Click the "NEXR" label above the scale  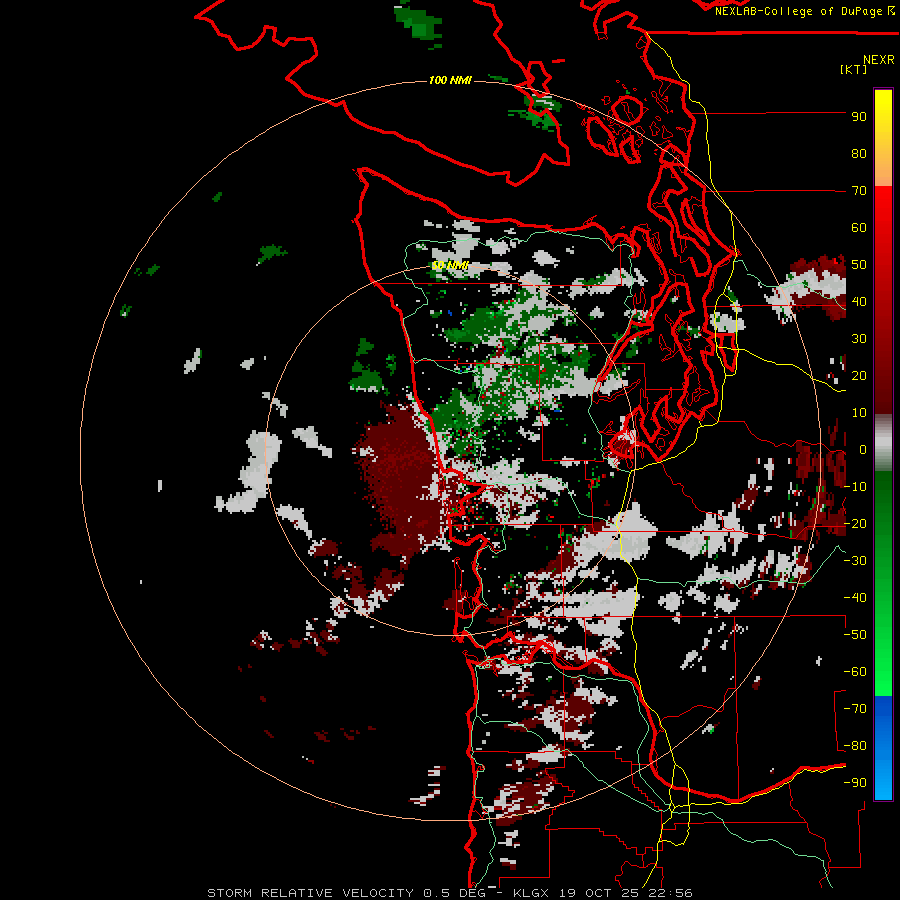[x=879, y=60]
